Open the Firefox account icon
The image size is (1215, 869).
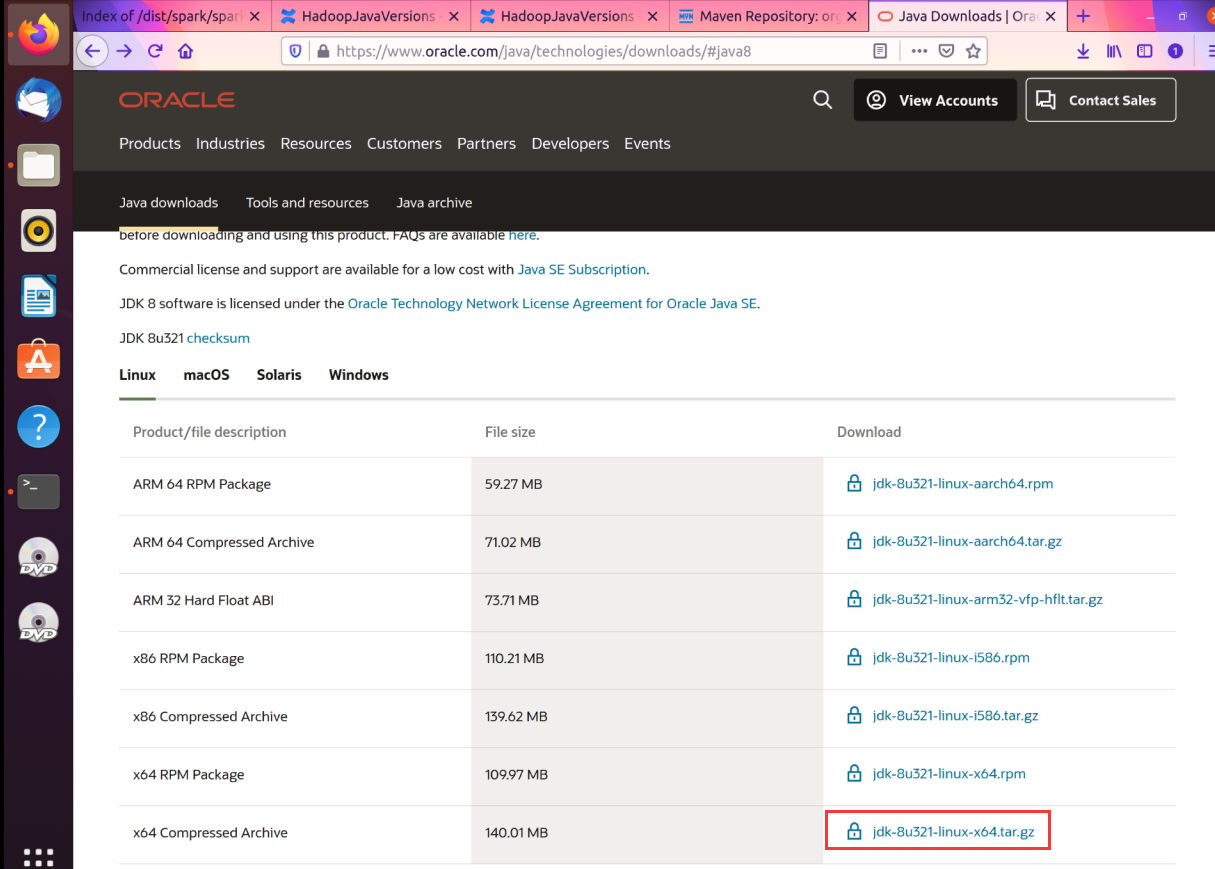click(x=1175, y=51)
